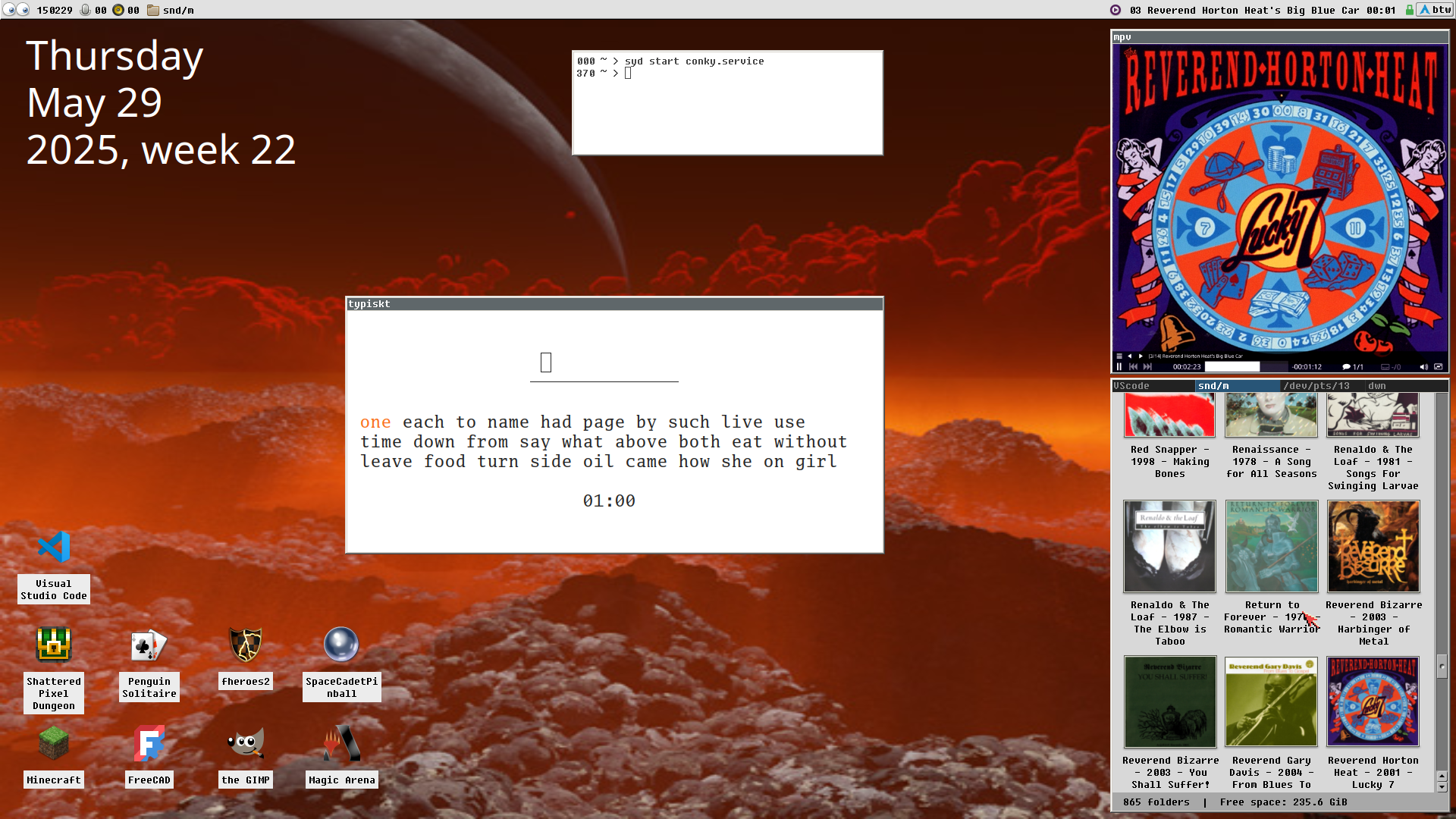Click the '865 folders' status text
1456x819 pixels.
tap(1156, 802)
